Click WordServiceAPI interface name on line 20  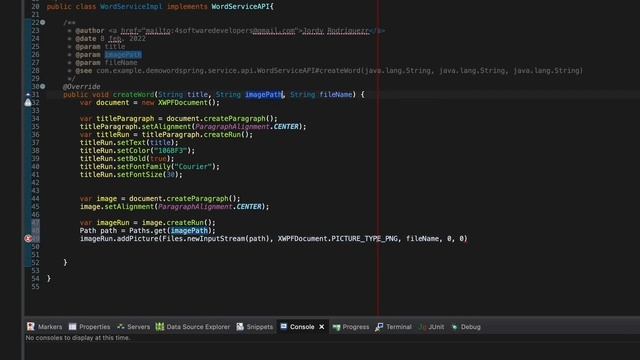click(x=240, y=7)
